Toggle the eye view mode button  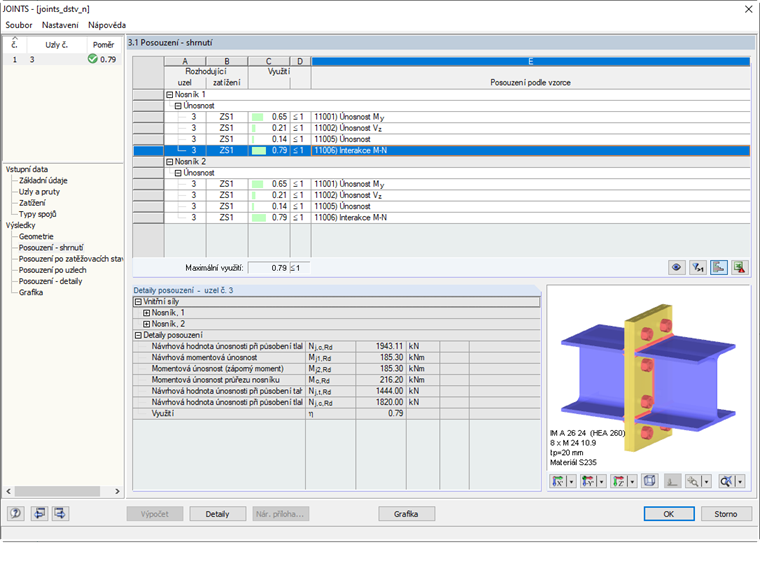[676, 267]
